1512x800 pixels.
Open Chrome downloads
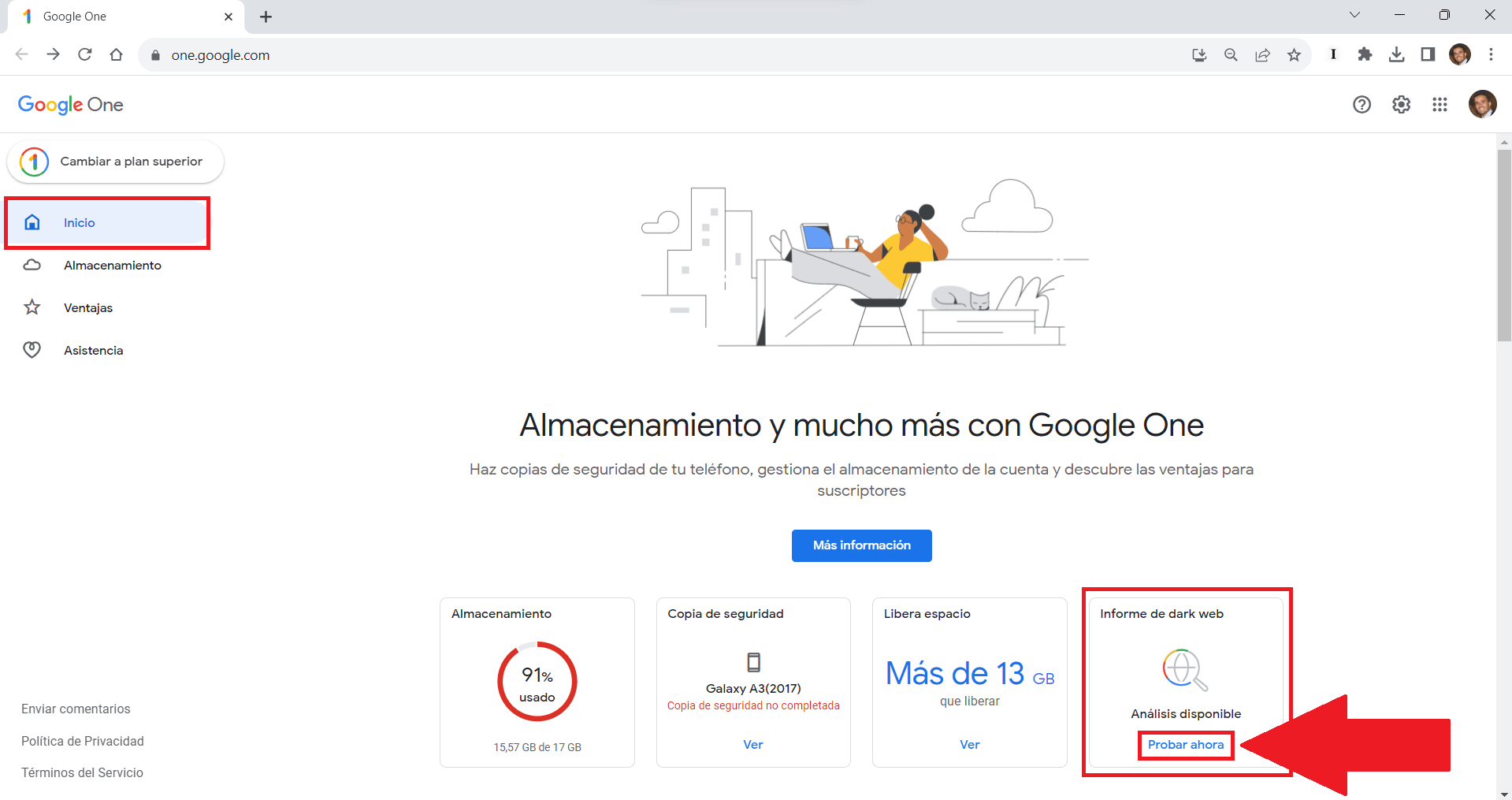1396,54
